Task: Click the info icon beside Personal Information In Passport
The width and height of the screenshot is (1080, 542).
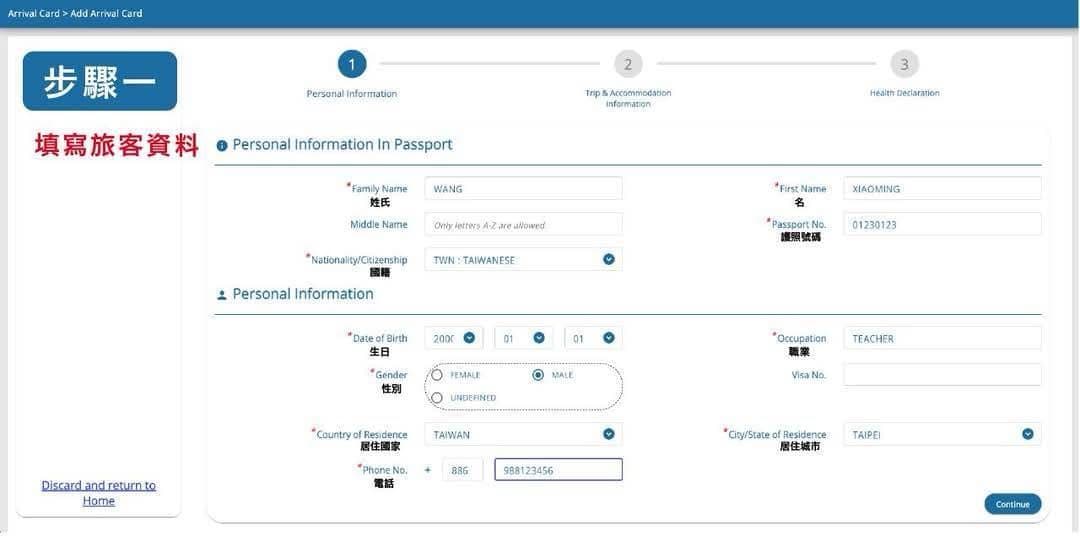Action: pos(222,146)
